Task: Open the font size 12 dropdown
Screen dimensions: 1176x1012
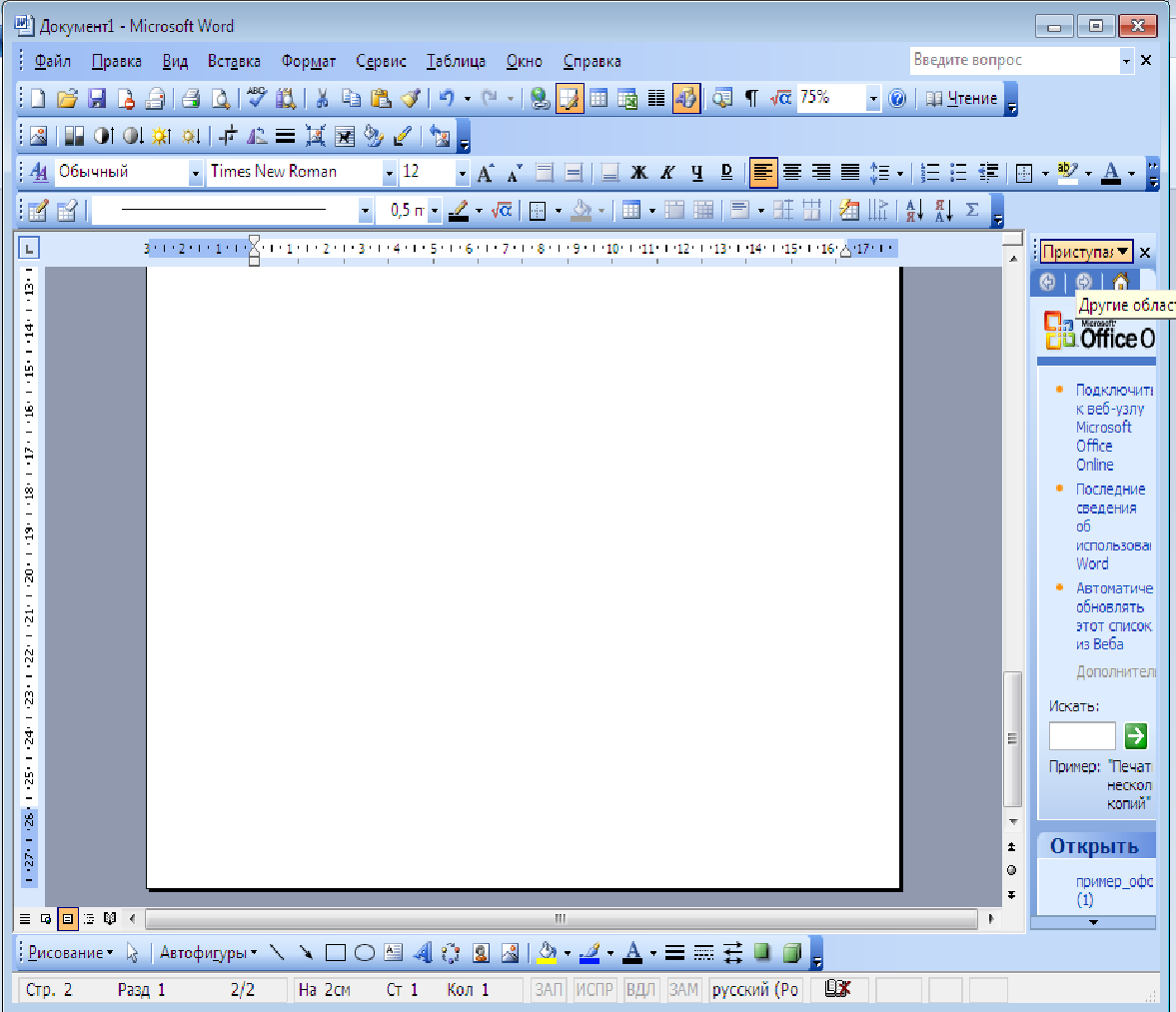Action: click(x=462, y=173)
